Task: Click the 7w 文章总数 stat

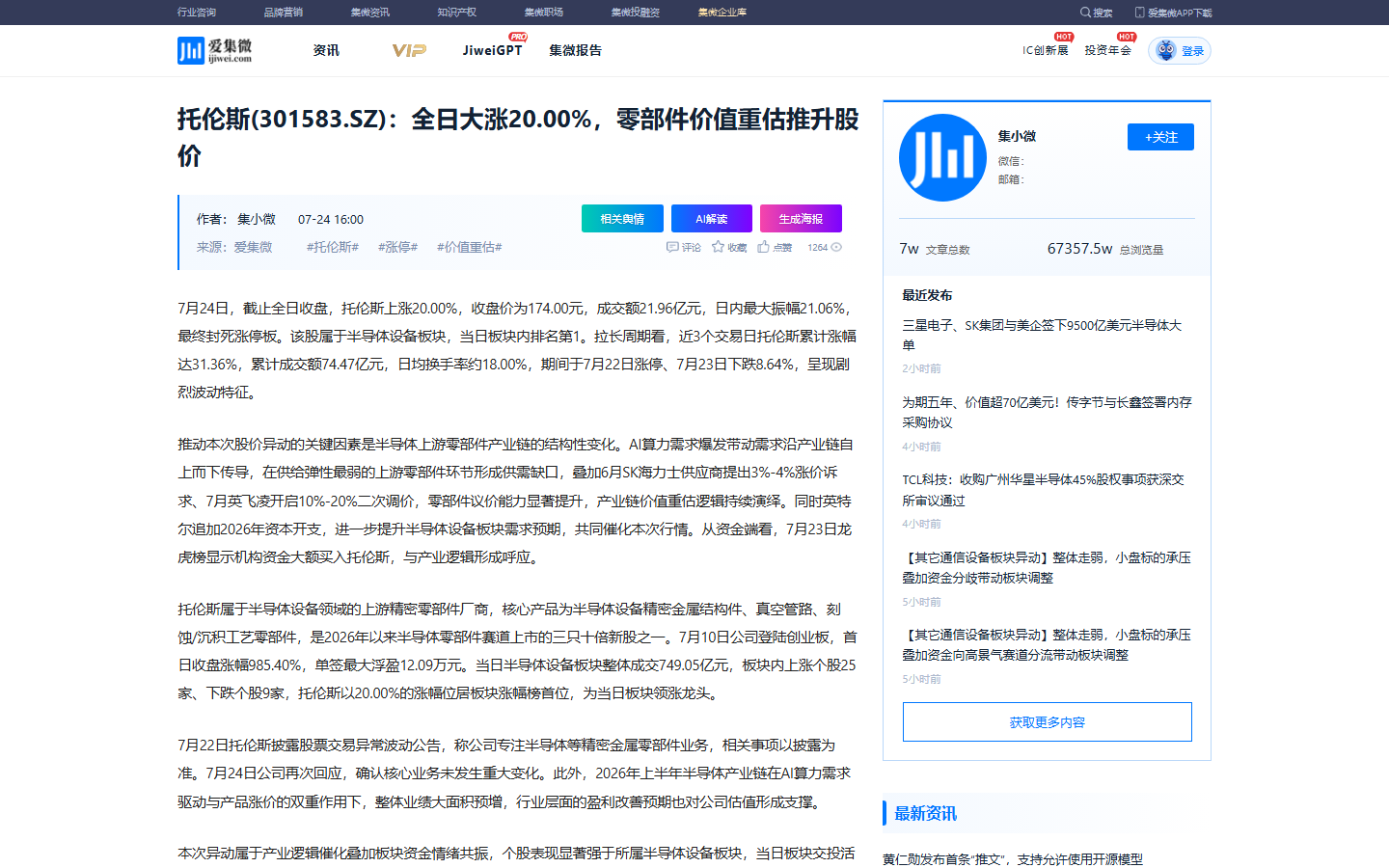Action: (935, 249)
